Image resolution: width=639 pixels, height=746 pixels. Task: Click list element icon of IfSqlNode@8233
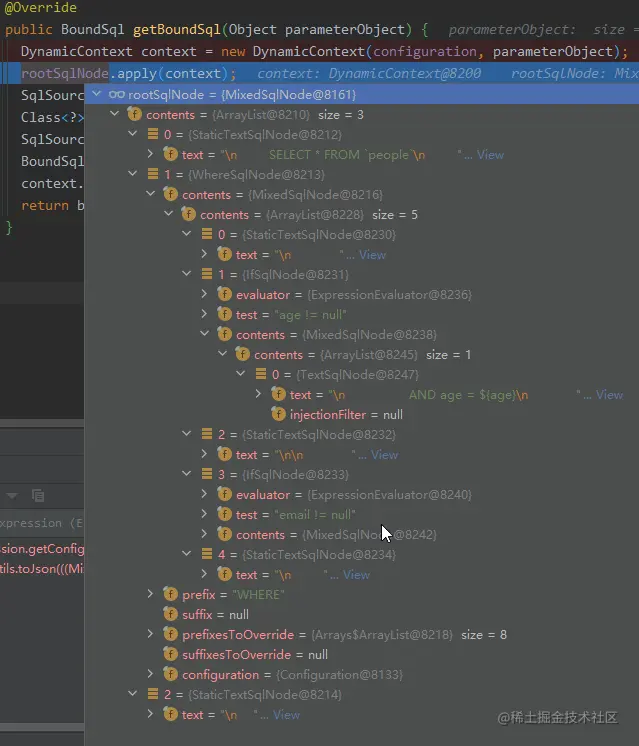(x=206, y=474)
